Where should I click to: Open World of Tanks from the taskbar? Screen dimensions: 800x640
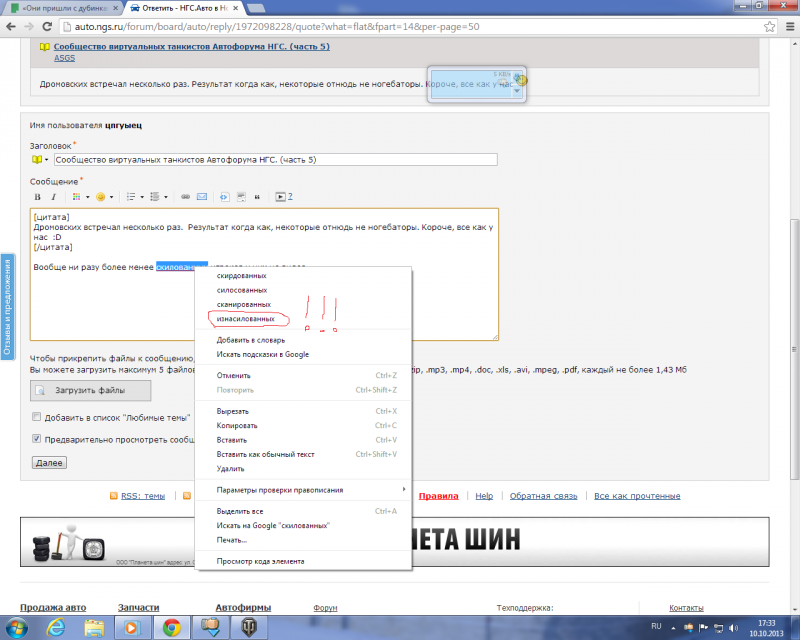tap(245, 627)
